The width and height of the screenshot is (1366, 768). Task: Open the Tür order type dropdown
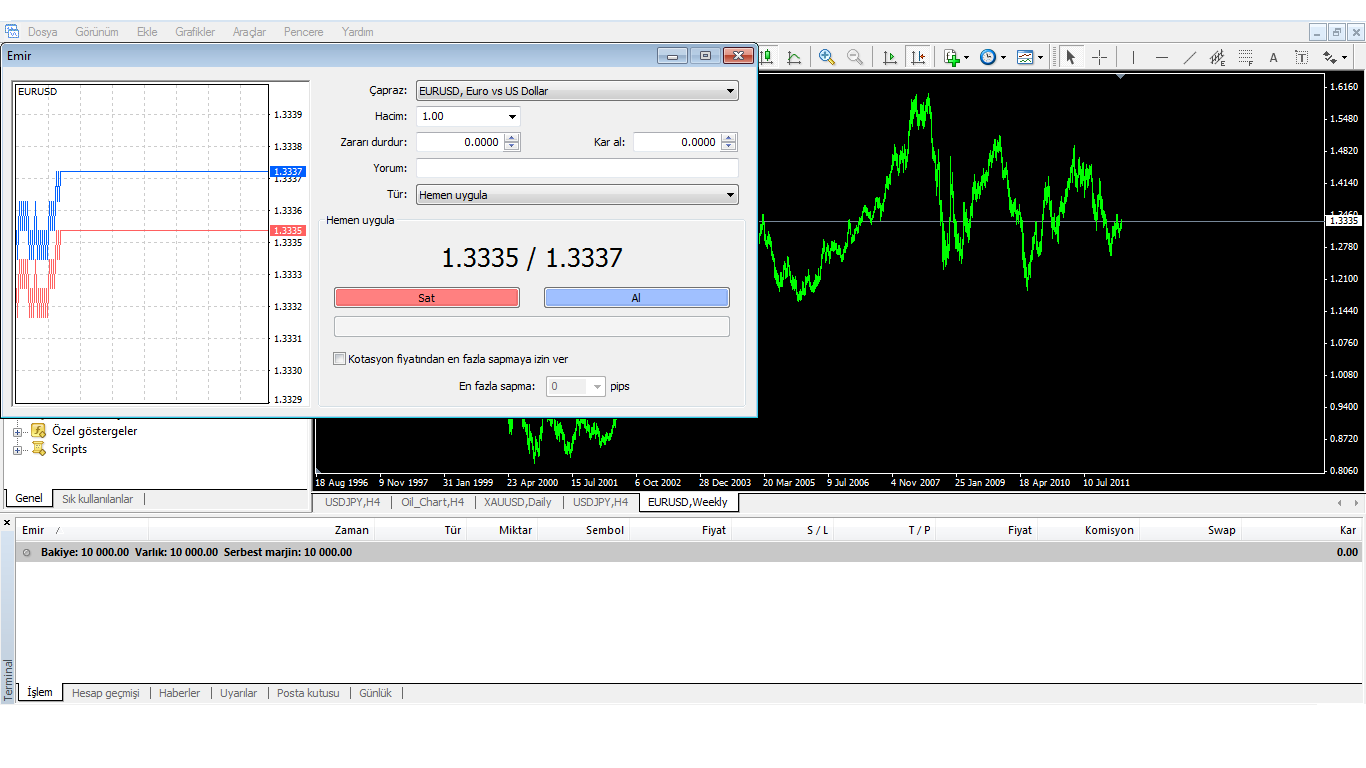(x=577, y=195)
